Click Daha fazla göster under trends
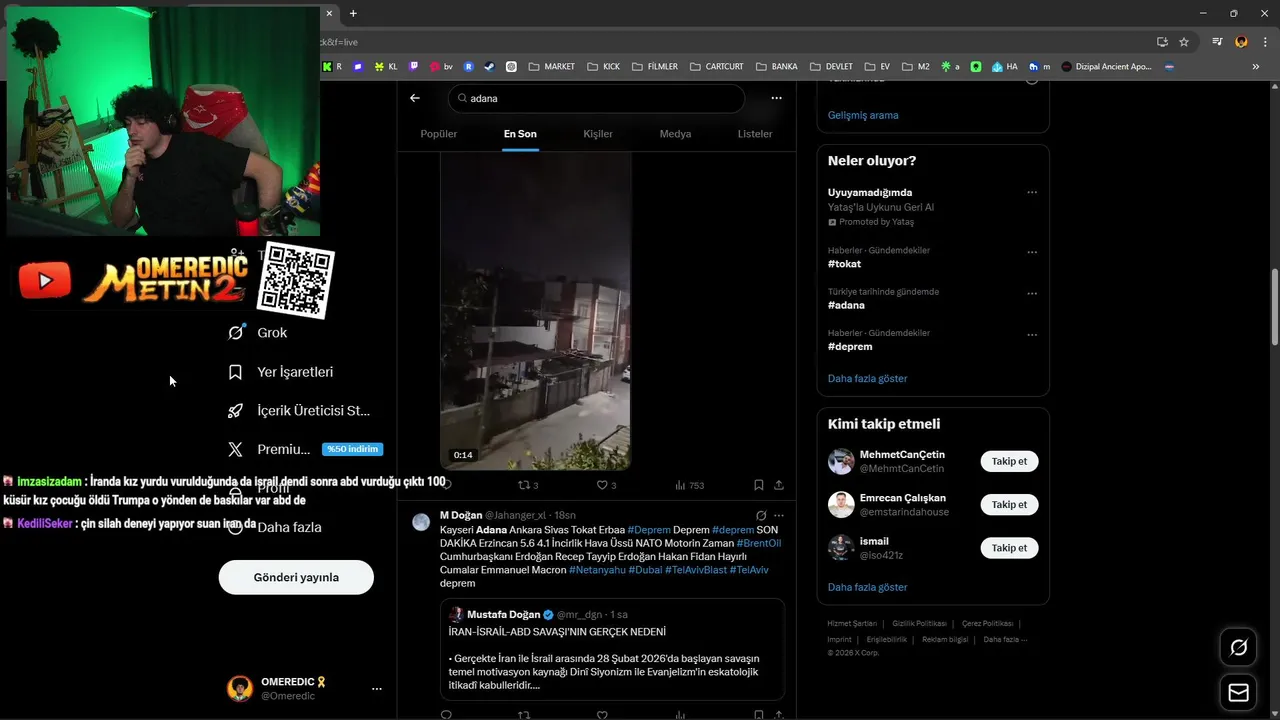 pyautogui.click(x=868, y=379)
